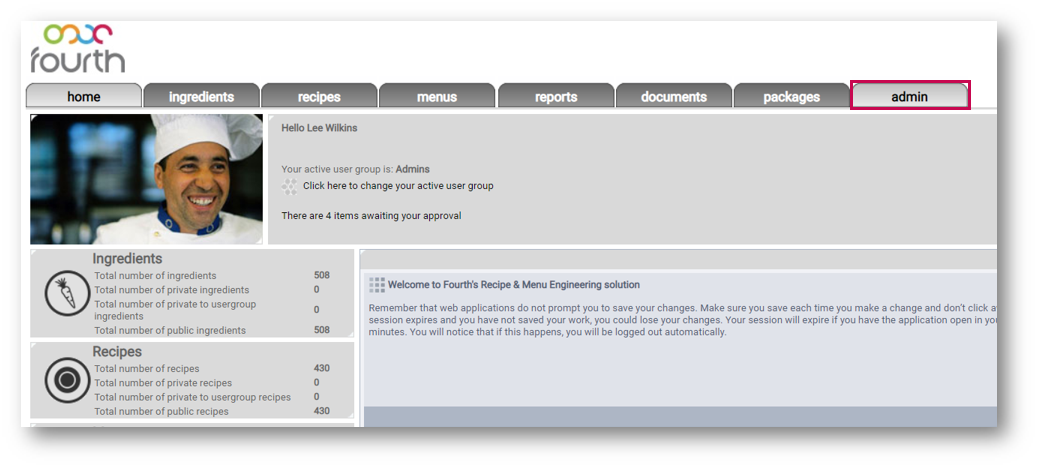Viewport: 1039px width, 469px height.
Task: Click Total number of public recipes row
Action: (212, 411)
